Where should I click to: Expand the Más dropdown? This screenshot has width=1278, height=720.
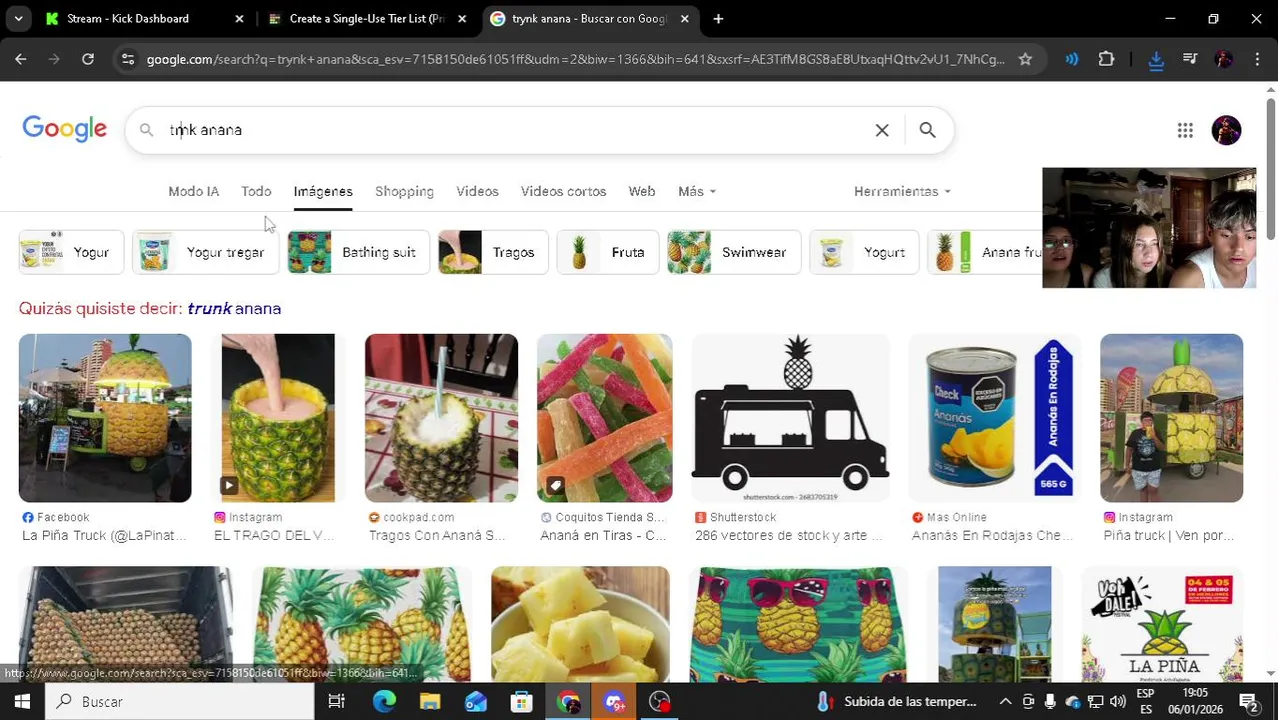(697, 191)
